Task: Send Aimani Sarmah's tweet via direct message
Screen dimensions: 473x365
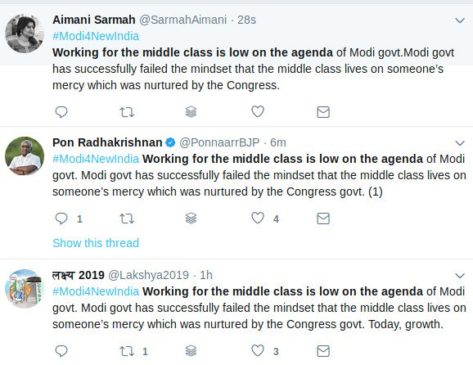Action: click(x=323, y=112)
